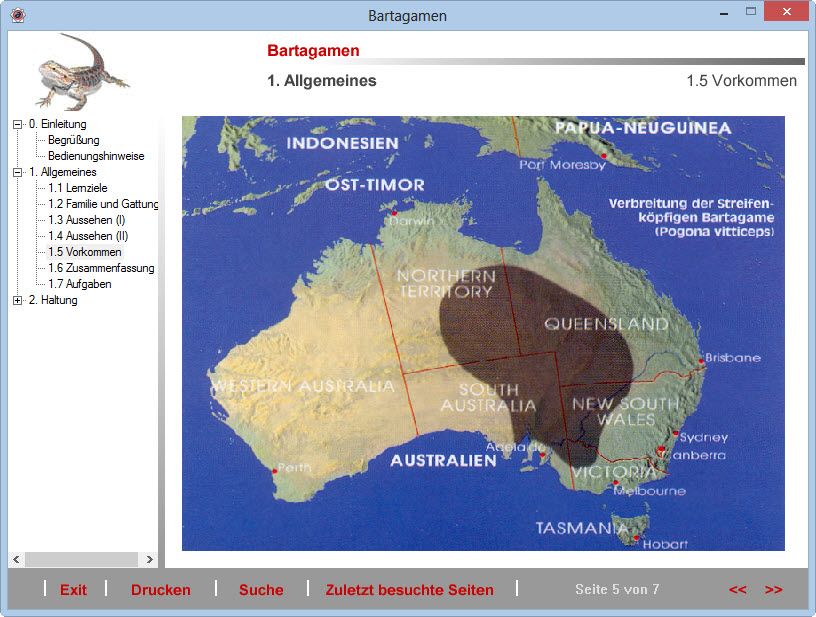Open the Suche search function

click(261, 590)
